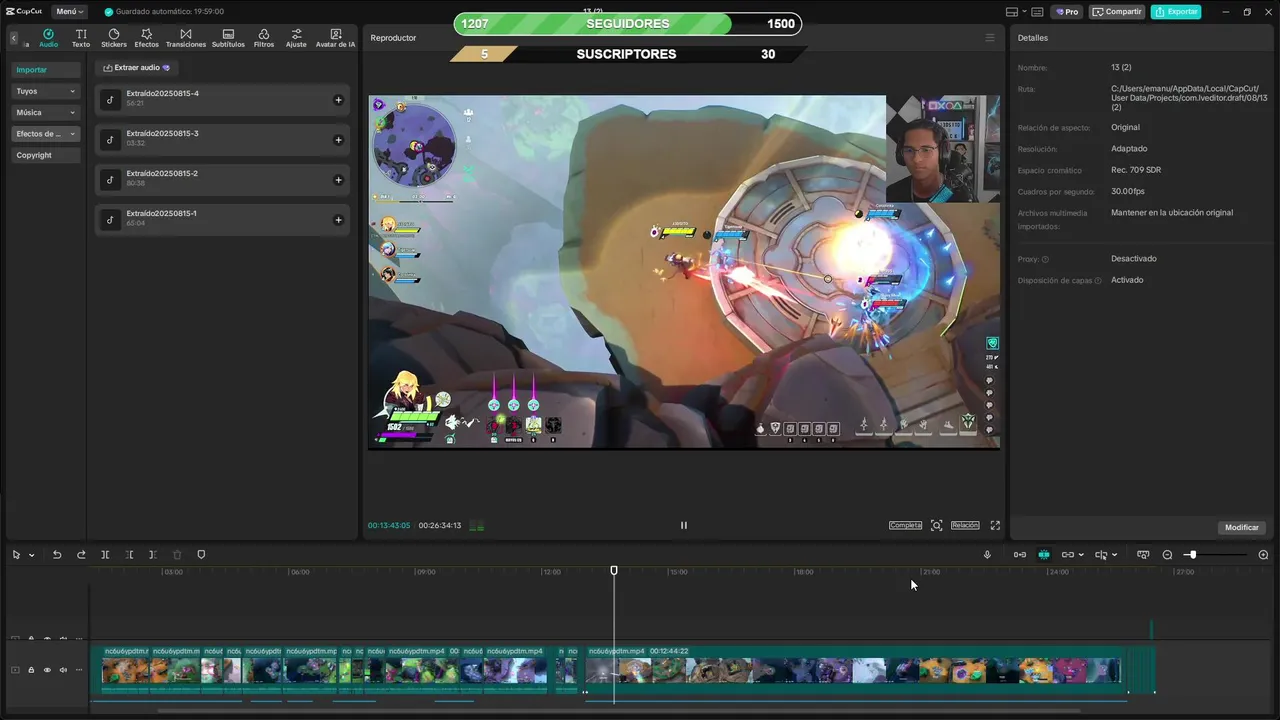Image resolution: width=1280 pixels, height=720 pixels.
Task: Open the Subtítulos tab
Action: coord(228,38)
